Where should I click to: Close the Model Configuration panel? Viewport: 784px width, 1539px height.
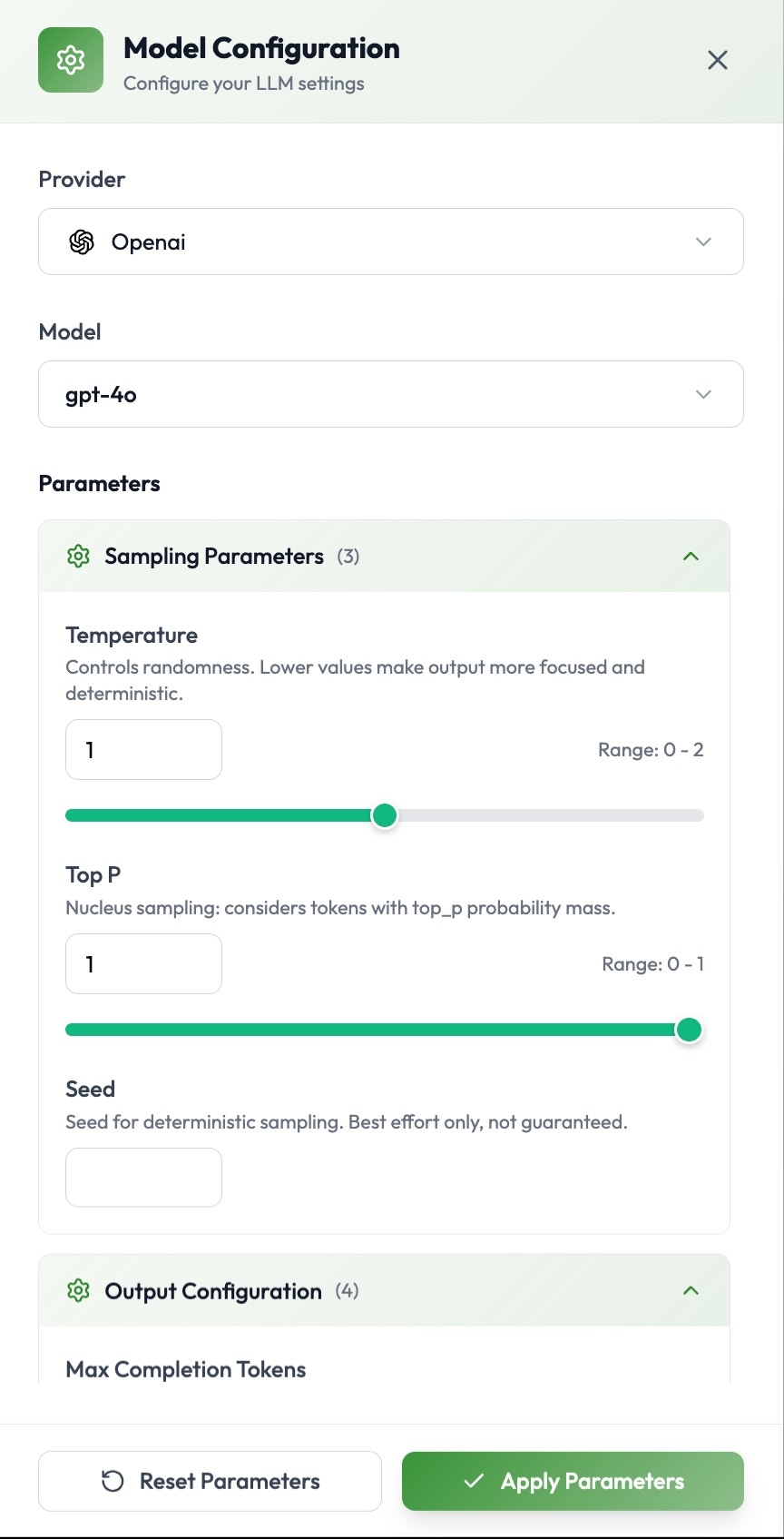pyautogui.click(x=717, y=60)
